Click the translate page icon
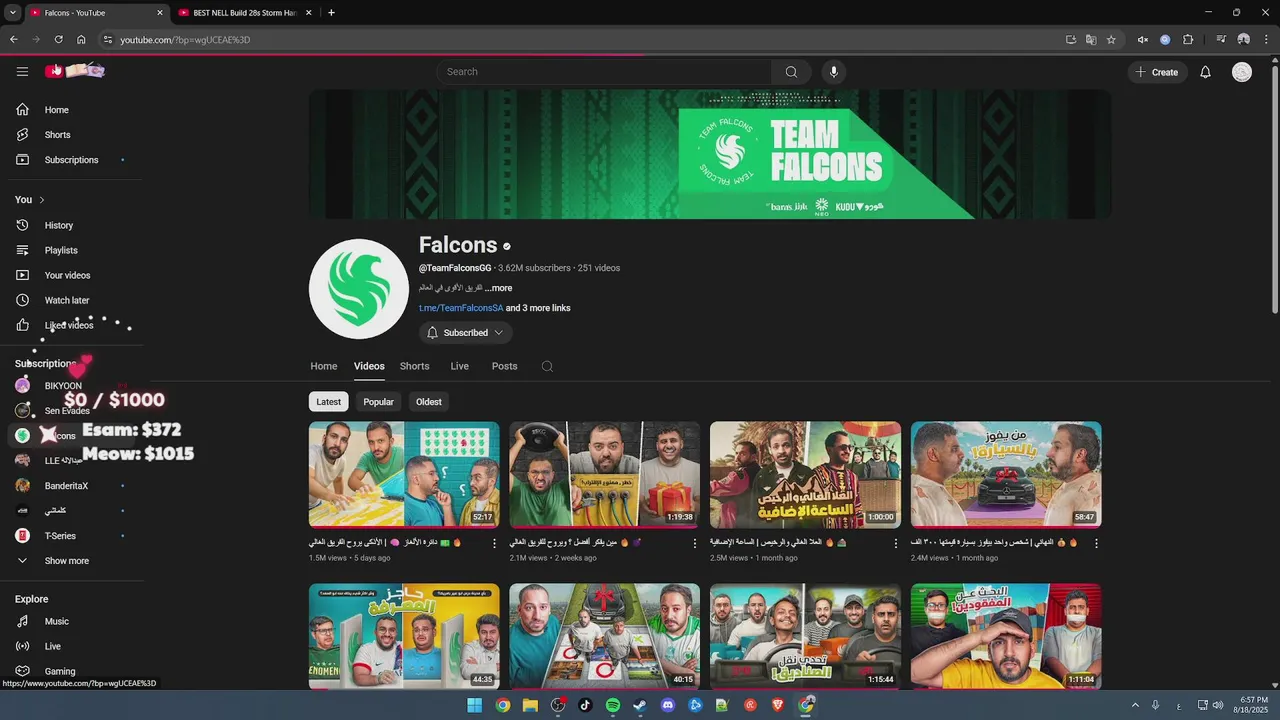 [x=1091, y=40]
